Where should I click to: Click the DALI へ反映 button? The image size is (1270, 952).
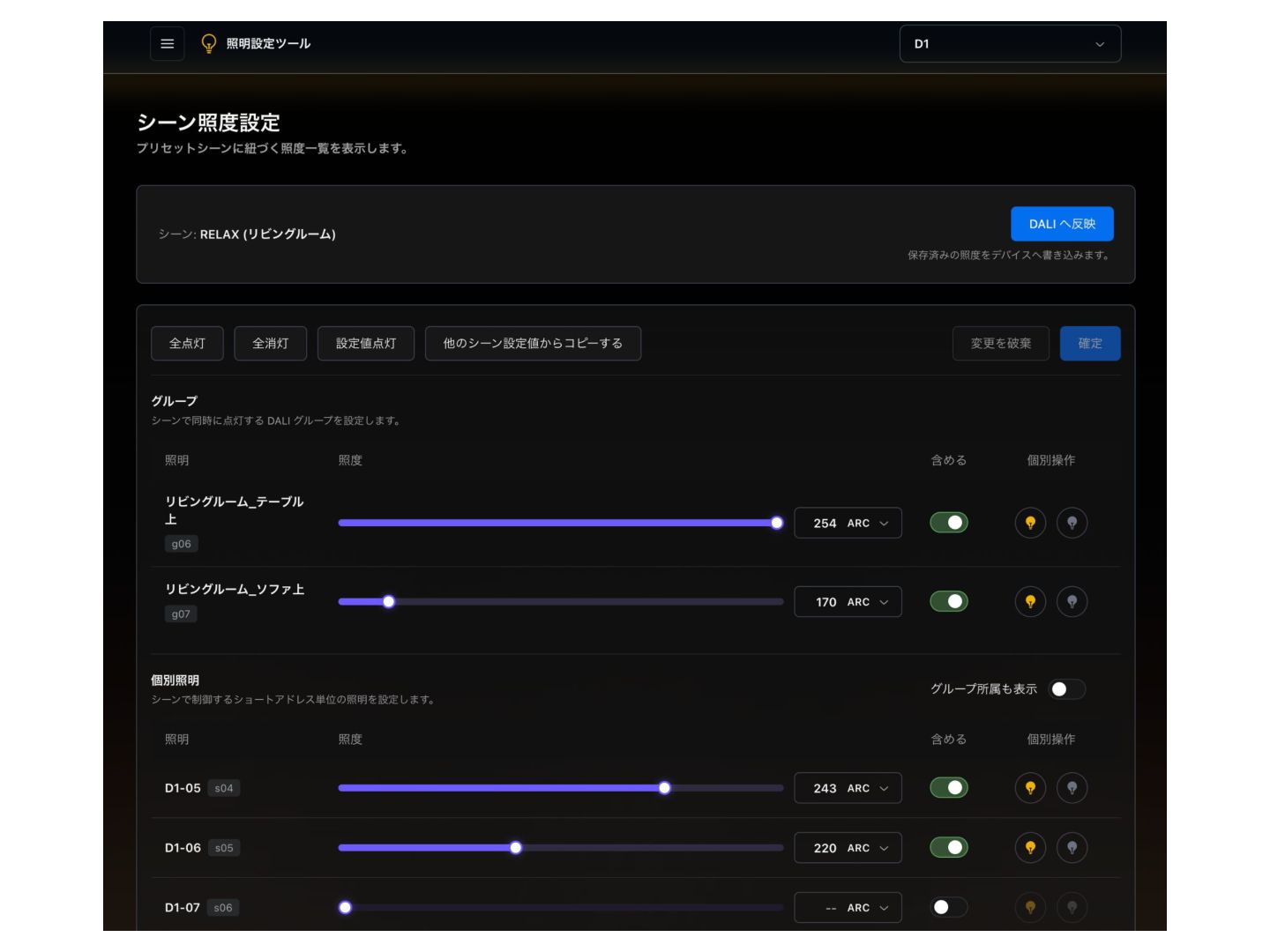point(1062,224)
